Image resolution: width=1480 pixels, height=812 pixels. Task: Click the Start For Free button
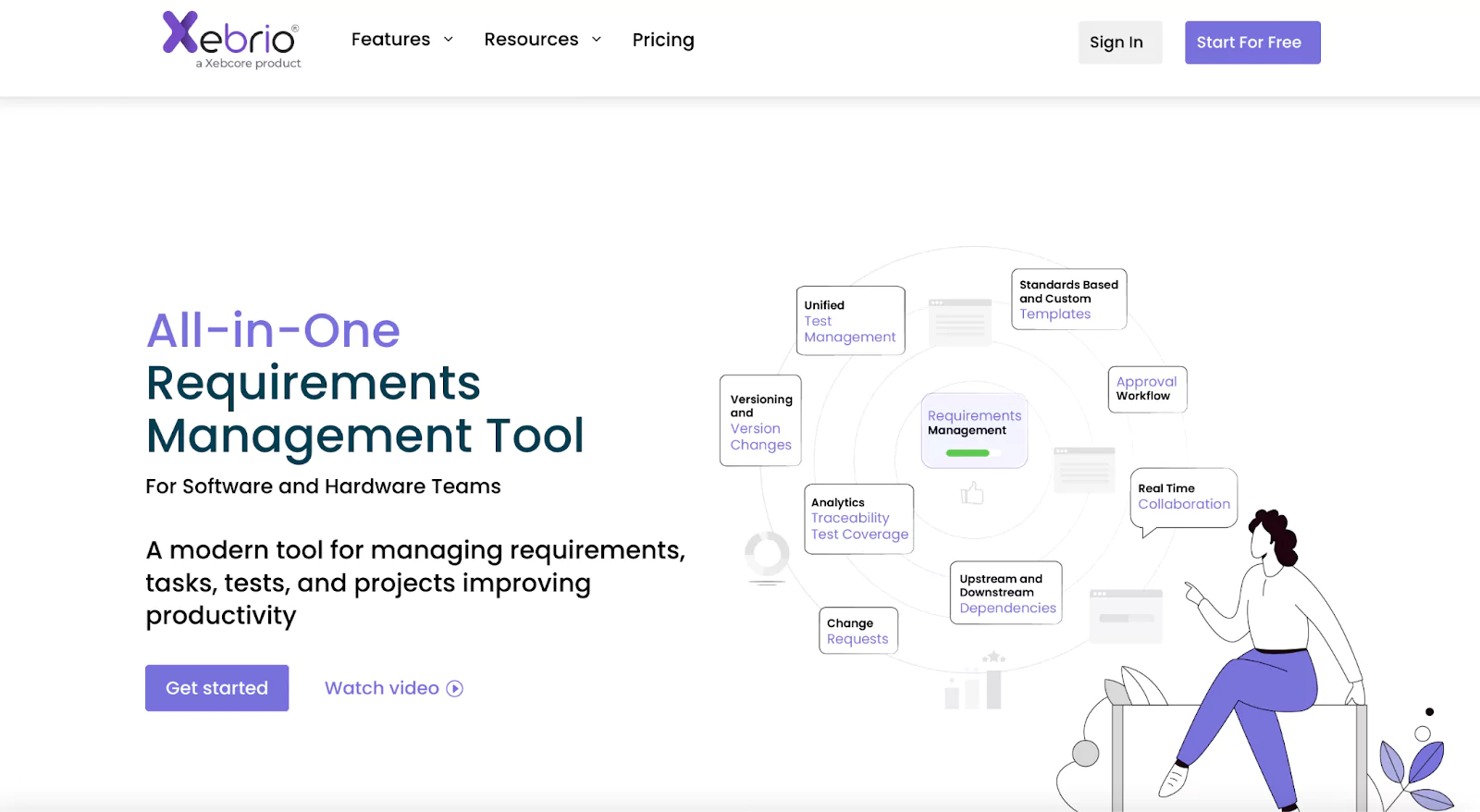point(1252,43)
